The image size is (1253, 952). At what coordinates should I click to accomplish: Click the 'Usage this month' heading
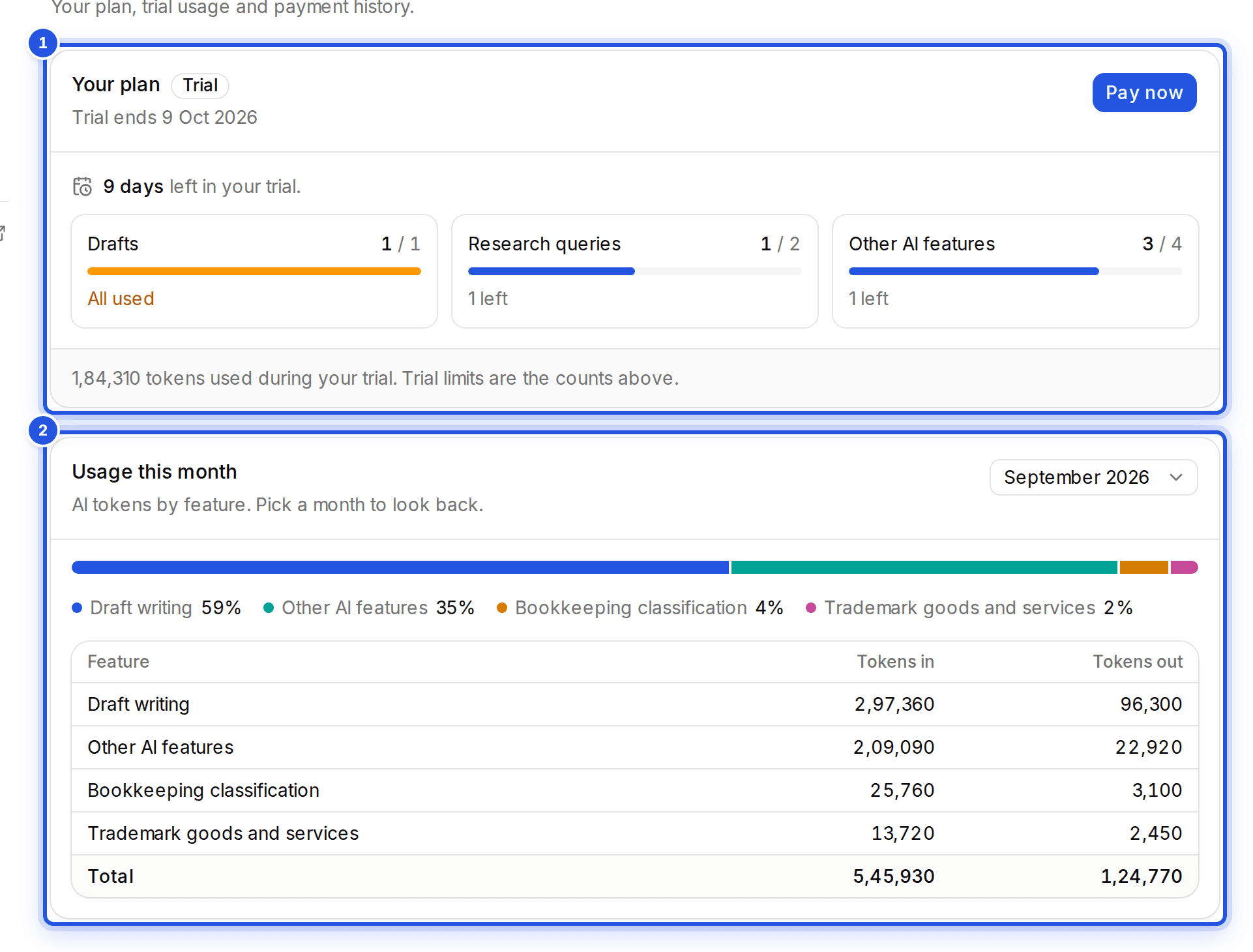[x=155, y=472]
